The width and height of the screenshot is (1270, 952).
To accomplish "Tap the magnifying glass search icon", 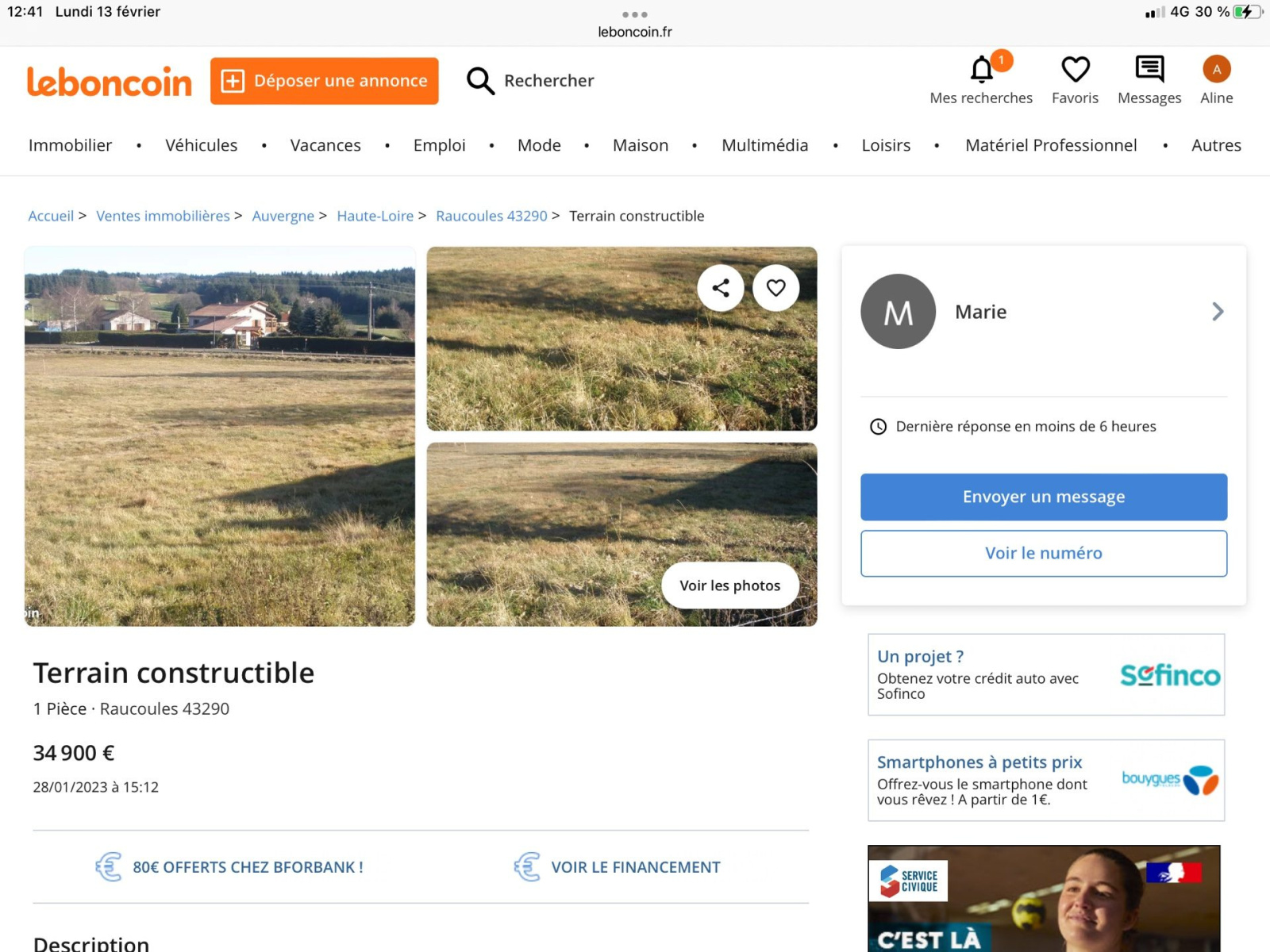I will click(480, 81).
